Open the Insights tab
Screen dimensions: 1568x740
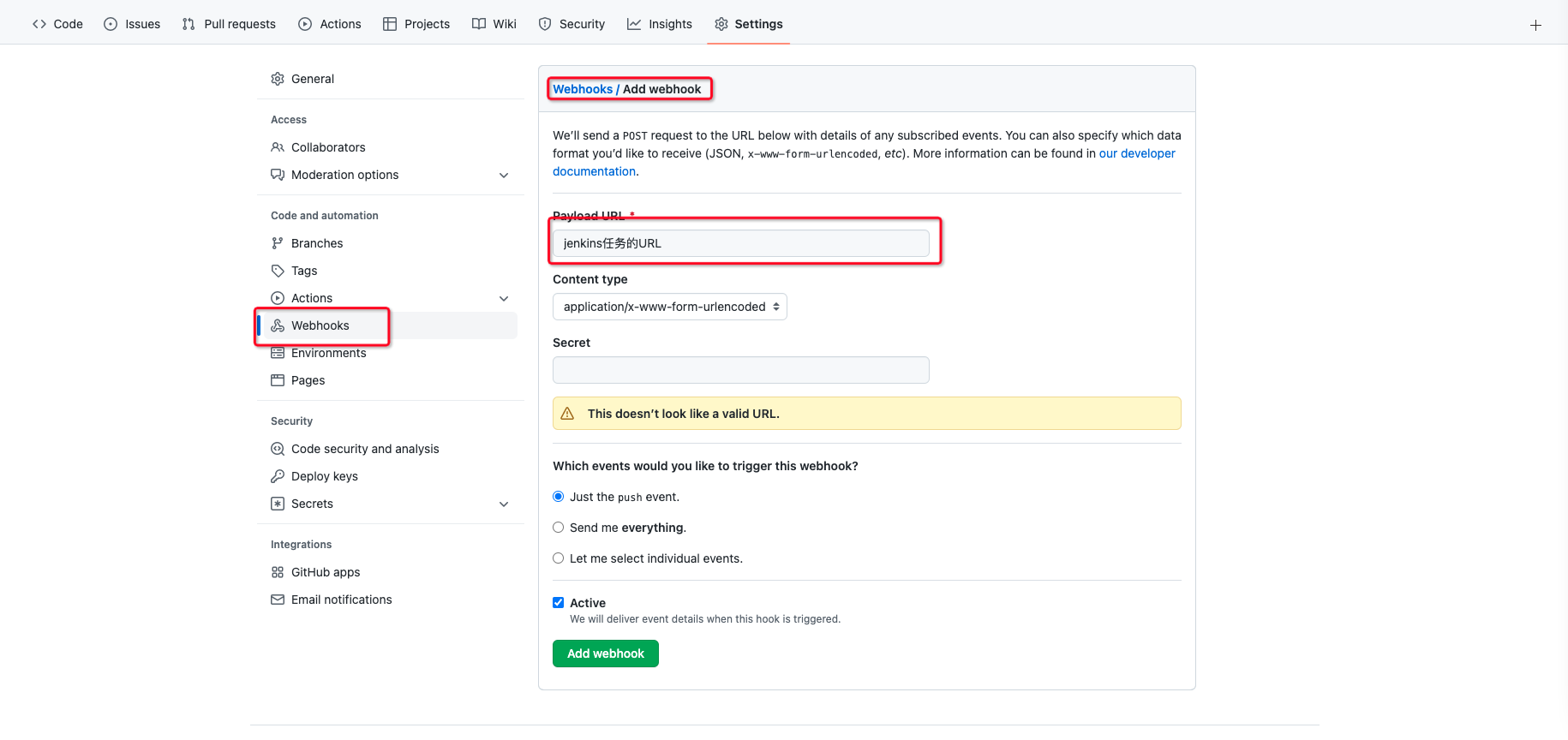660,24
